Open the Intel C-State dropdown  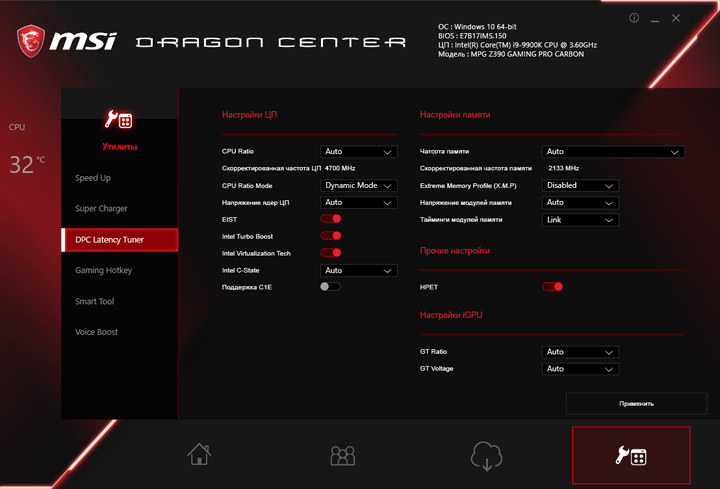coord(359,270)
